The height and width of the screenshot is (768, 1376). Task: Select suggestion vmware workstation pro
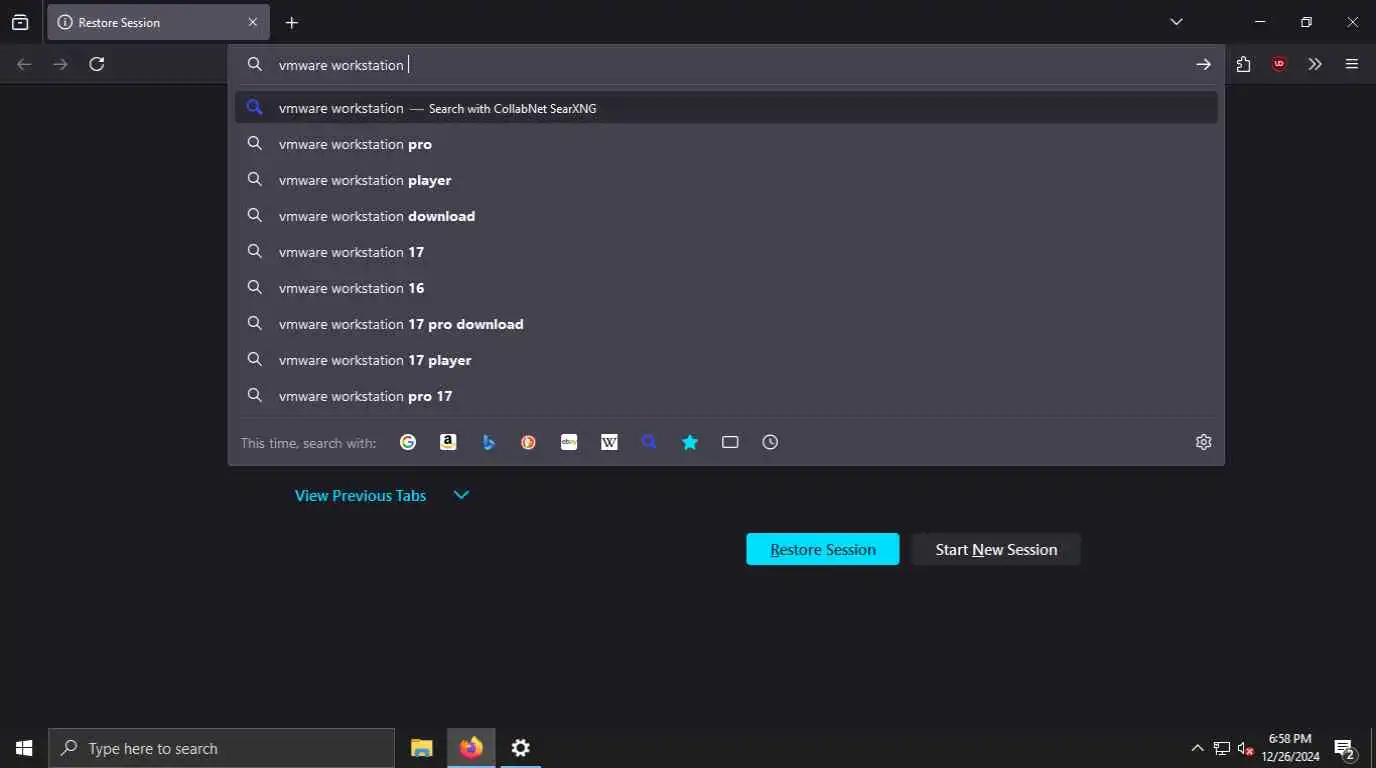[x=726, y=144]
